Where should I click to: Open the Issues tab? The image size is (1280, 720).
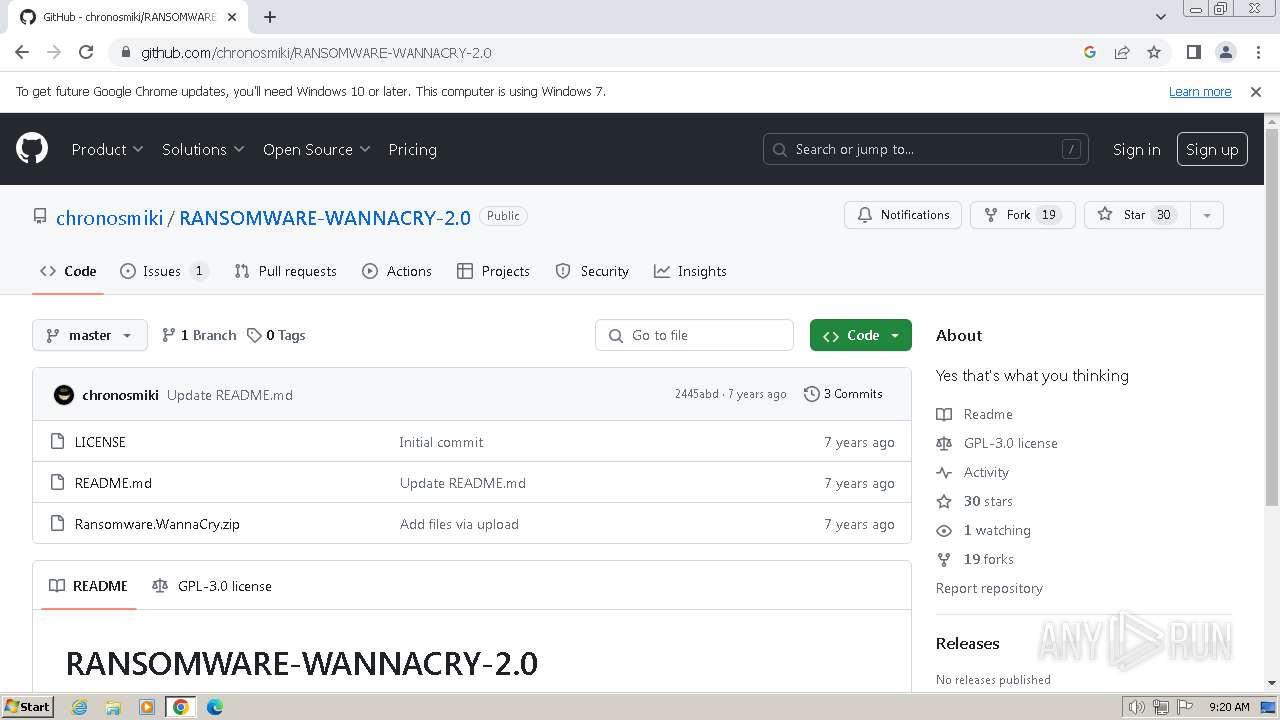pos(164,271)
